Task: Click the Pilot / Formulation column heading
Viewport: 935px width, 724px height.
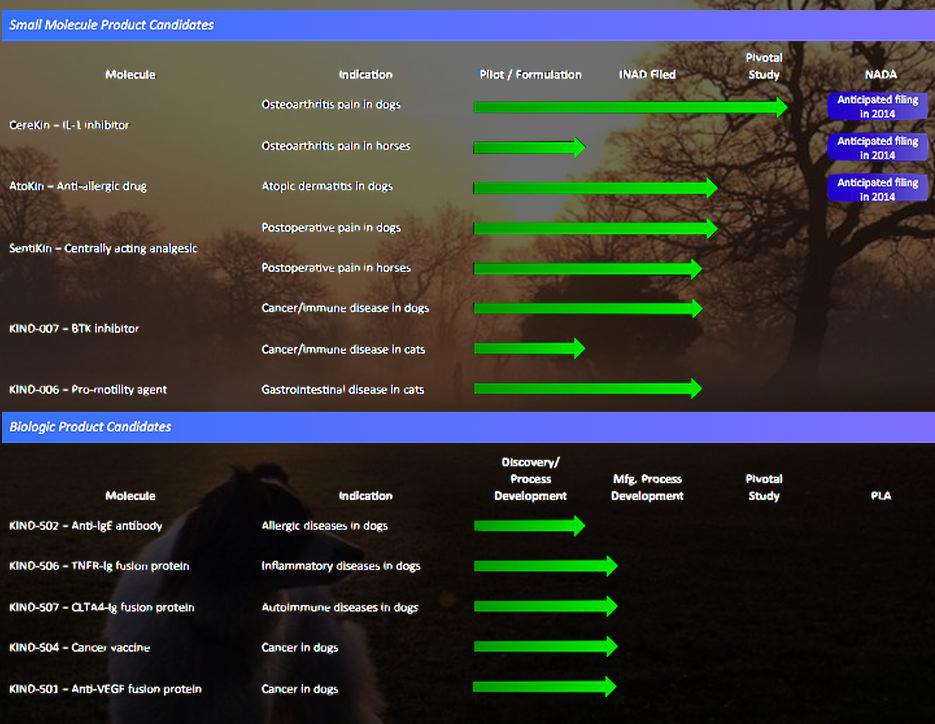Action: (530, 75)
